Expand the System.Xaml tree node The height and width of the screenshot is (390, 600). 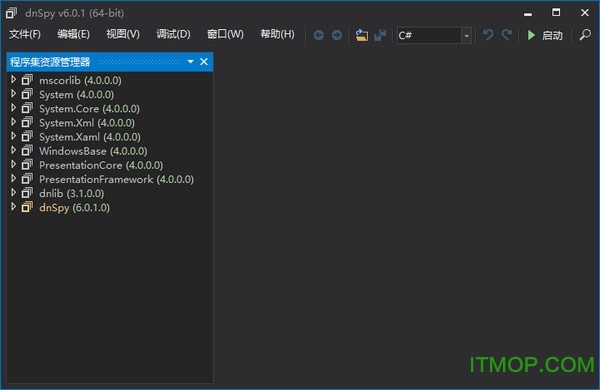[13, 136]
